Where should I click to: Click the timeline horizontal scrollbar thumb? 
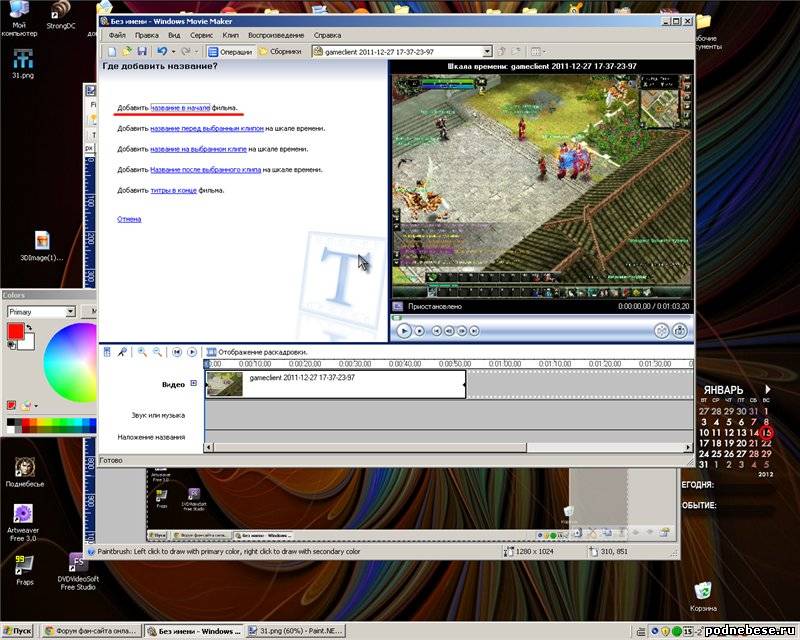[x=370, y=448]
